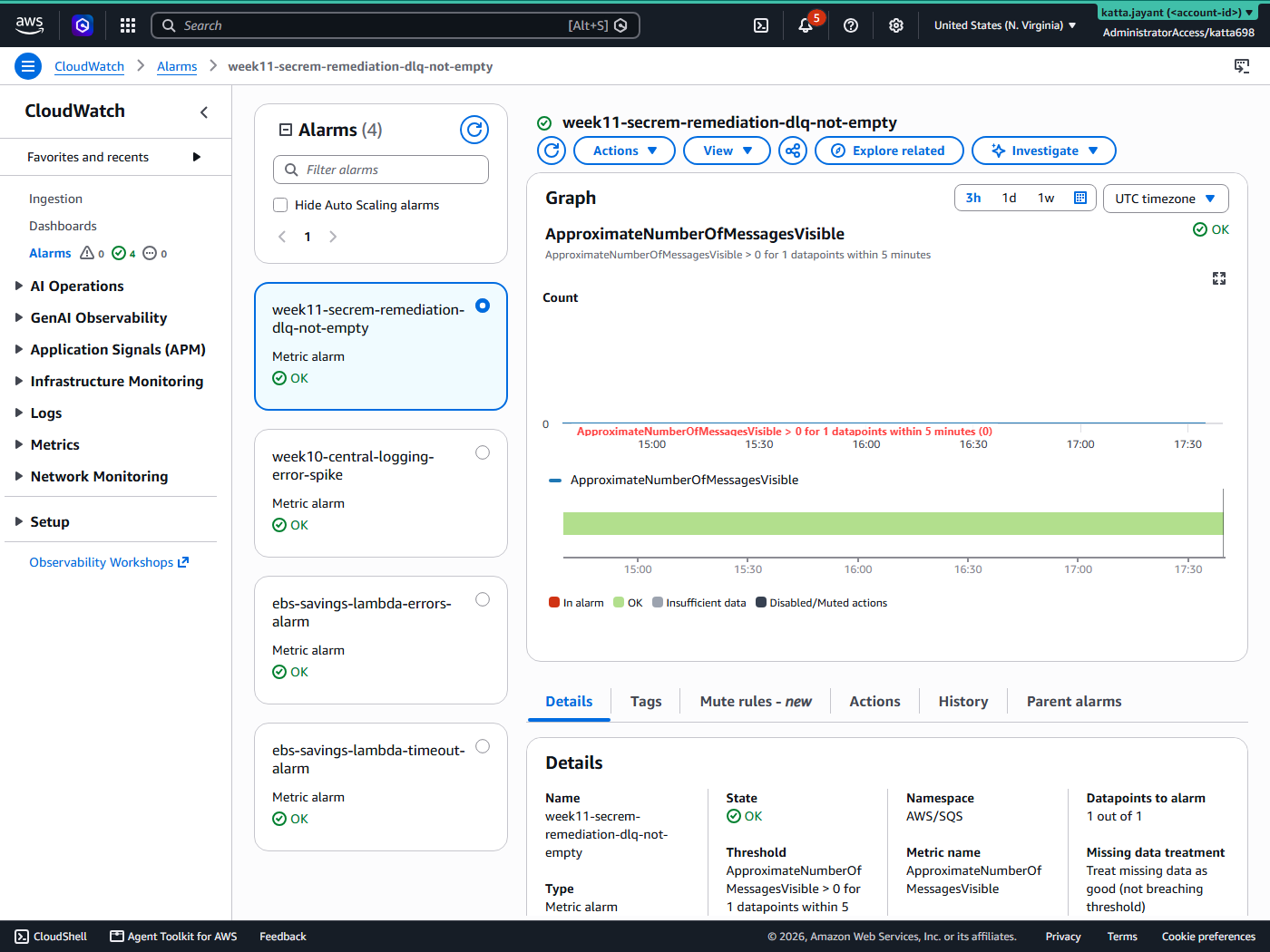Image resolution: width=1270 pixels, height=952 pixels.
Task: Filter alarms with insufficient data count
Action: click(x=155, y=254)
